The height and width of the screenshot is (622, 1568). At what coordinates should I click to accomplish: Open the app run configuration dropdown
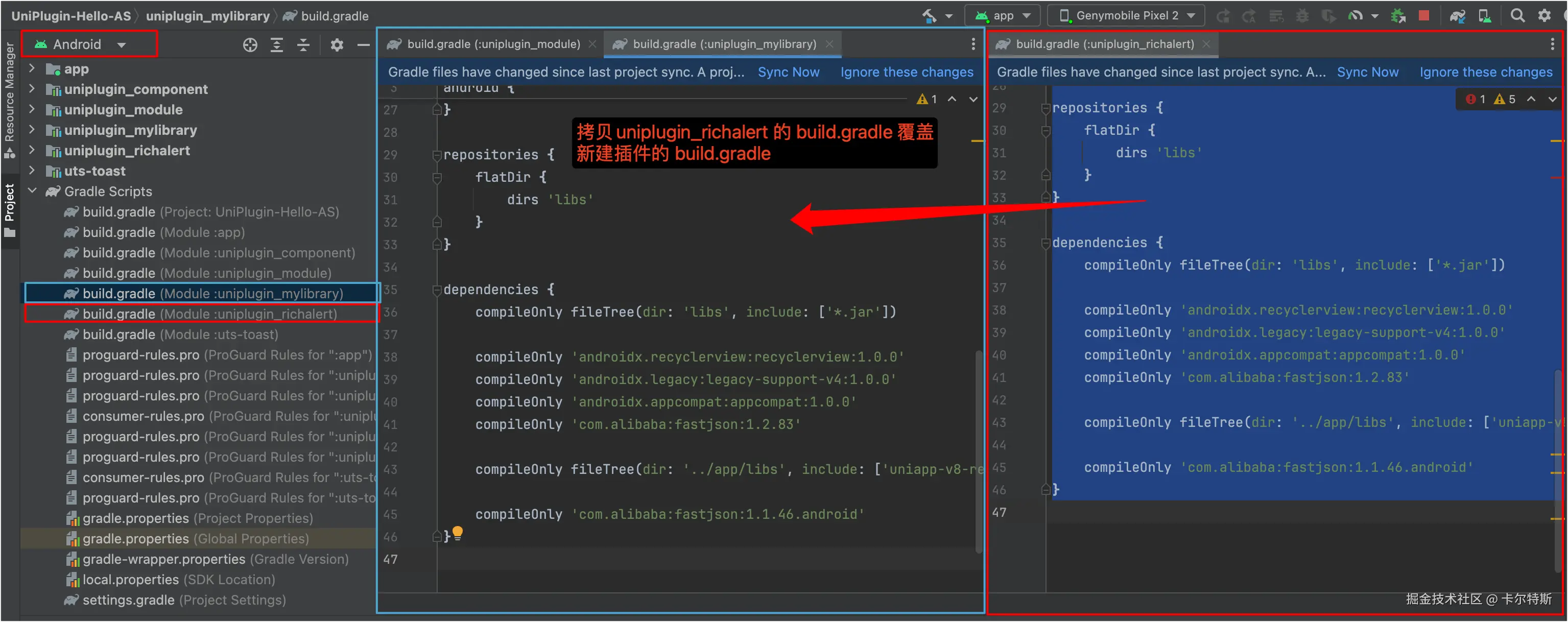(x=1004, y=16)
